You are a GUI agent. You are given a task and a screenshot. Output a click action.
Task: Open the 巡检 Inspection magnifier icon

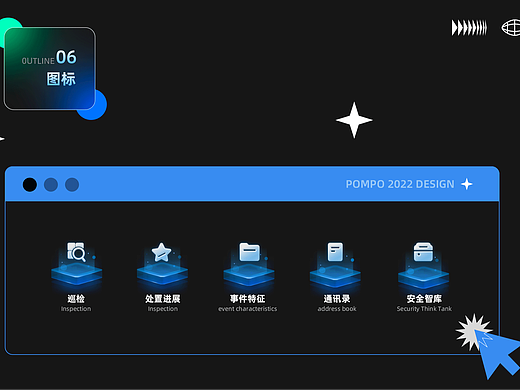point(76,252)
